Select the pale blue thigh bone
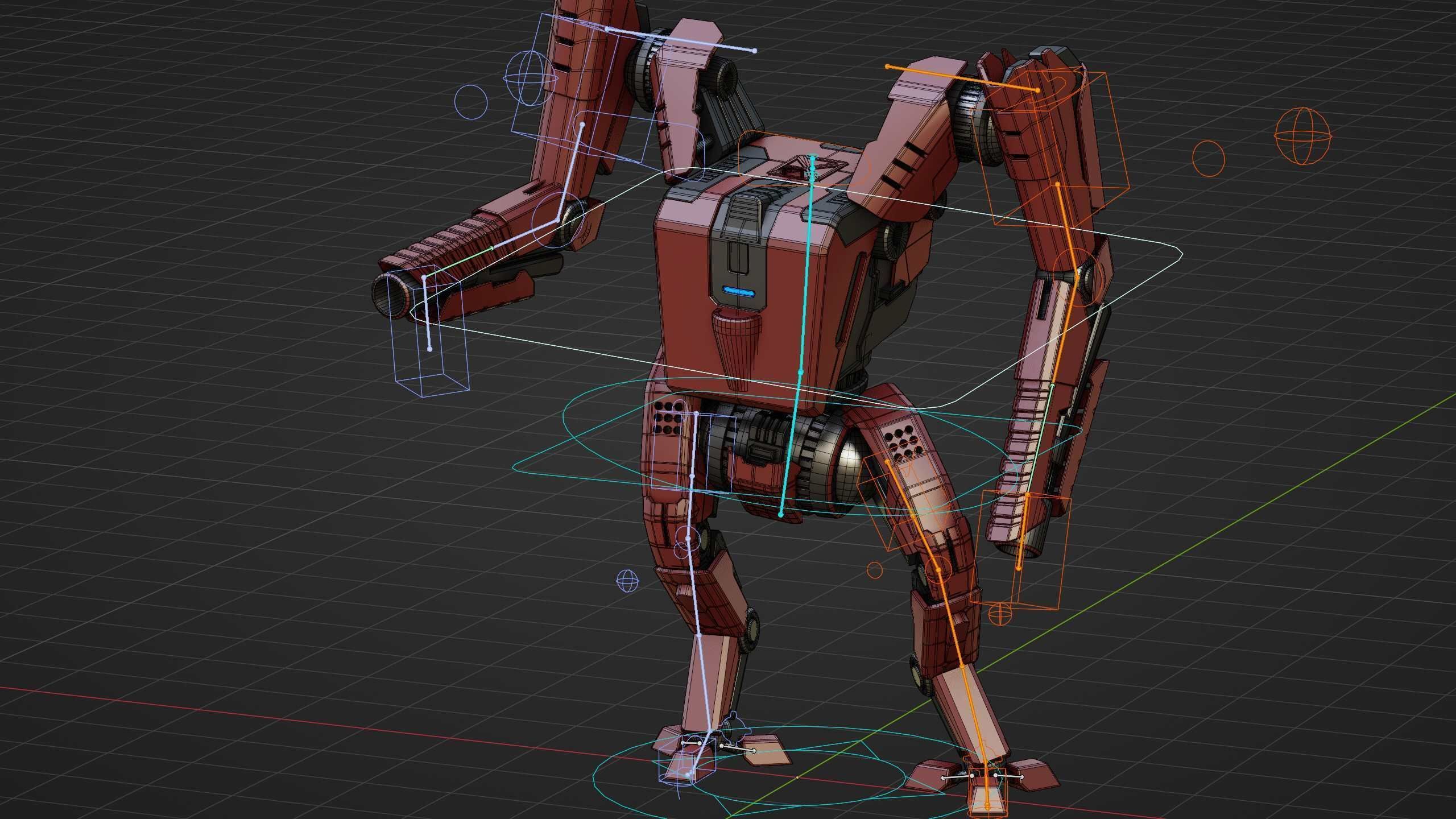 (693, 475)
